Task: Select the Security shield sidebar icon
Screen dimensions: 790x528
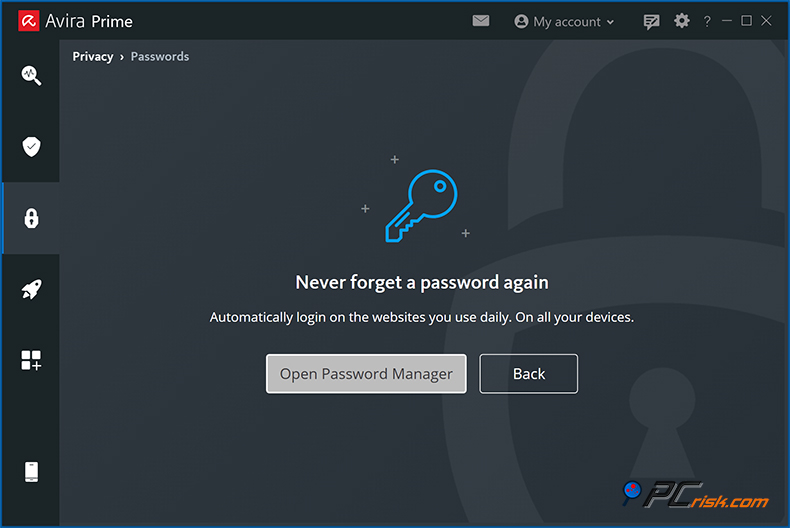Action: (x=31, y=147)
